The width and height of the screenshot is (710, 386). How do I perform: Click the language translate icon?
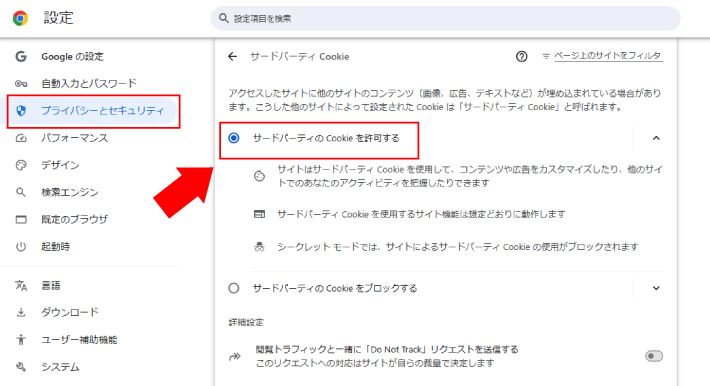21,285
